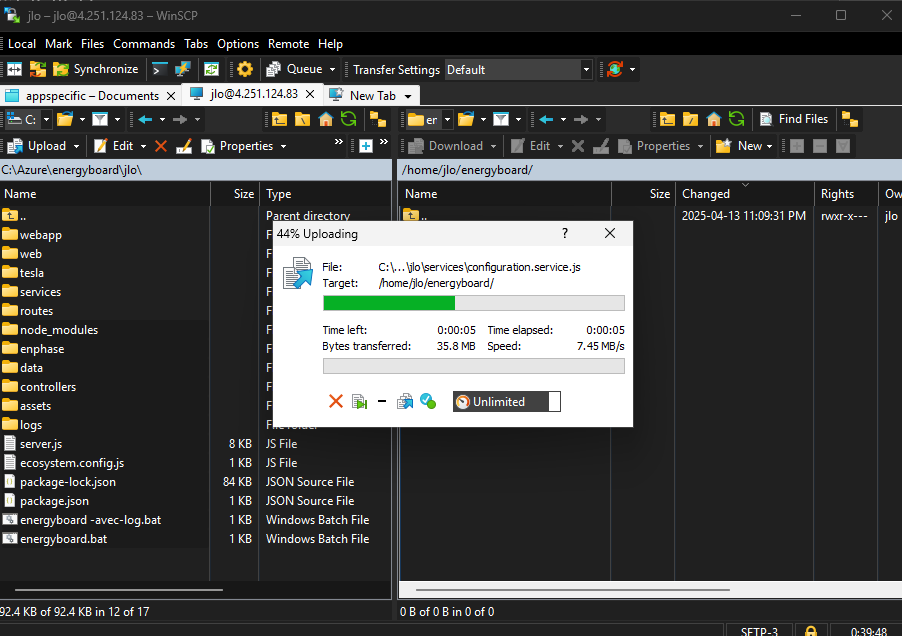Show hidden local toolbar buttons via chevron after Properties

point(338,141)
